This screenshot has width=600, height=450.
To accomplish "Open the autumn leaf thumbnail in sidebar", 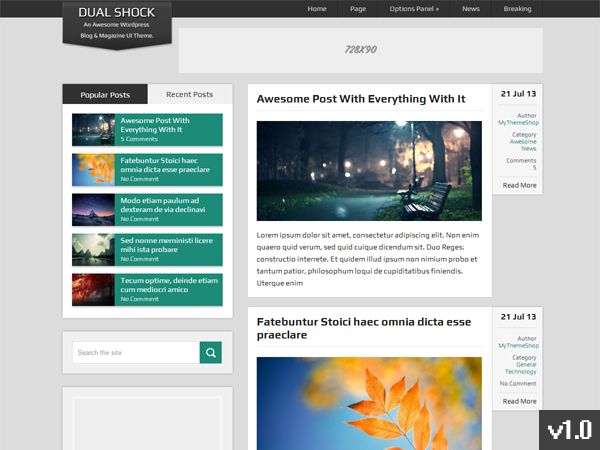I will click(92, 170).
